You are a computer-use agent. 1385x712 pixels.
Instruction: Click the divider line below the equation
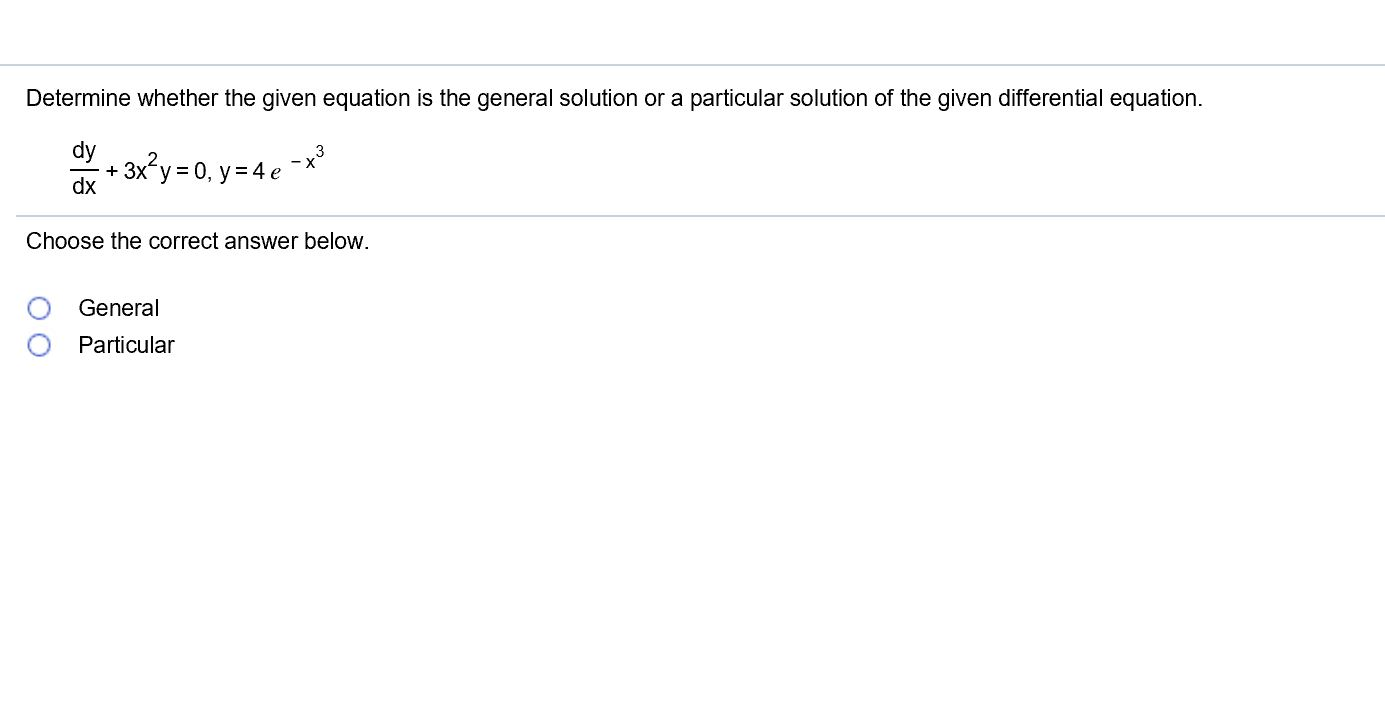tap(700, 215)
